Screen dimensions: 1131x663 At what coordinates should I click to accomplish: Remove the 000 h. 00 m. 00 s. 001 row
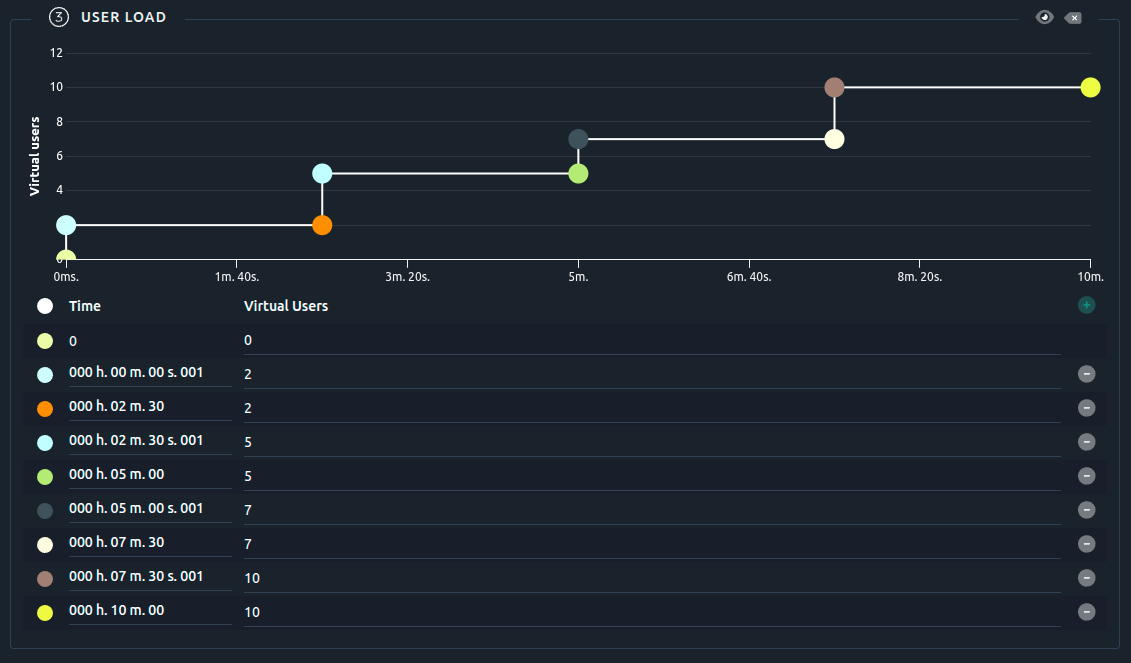(x=1086, y=374)
